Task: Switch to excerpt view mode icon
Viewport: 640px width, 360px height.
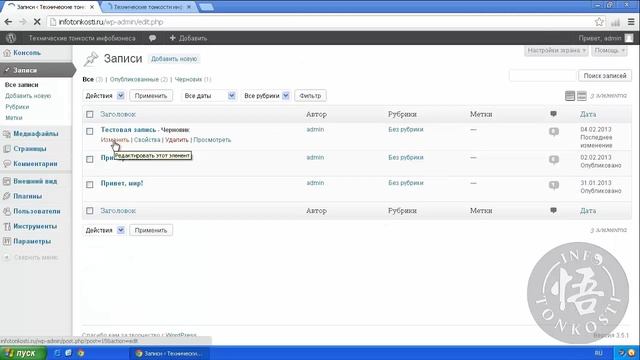Action: pyautogui.click(x=582, y=96)
